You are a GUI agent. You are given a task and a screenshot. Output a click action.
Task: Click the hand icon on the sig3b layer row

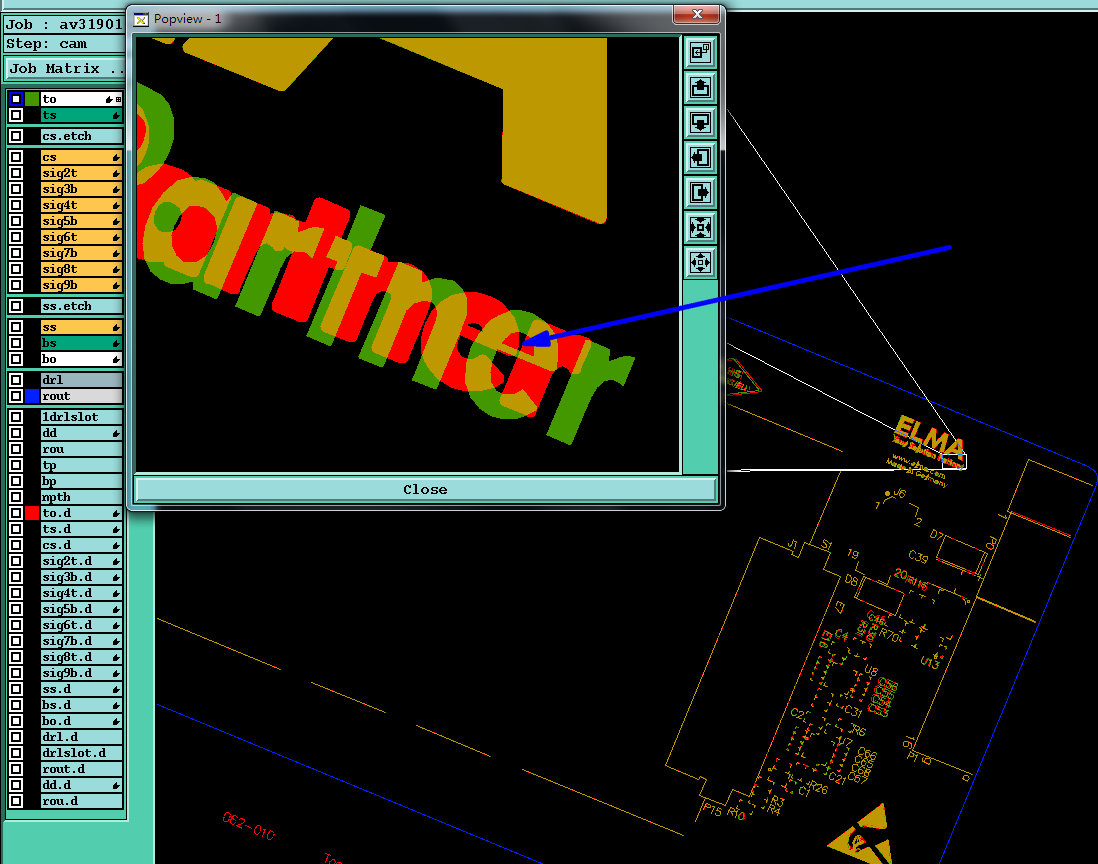(116, 189)
